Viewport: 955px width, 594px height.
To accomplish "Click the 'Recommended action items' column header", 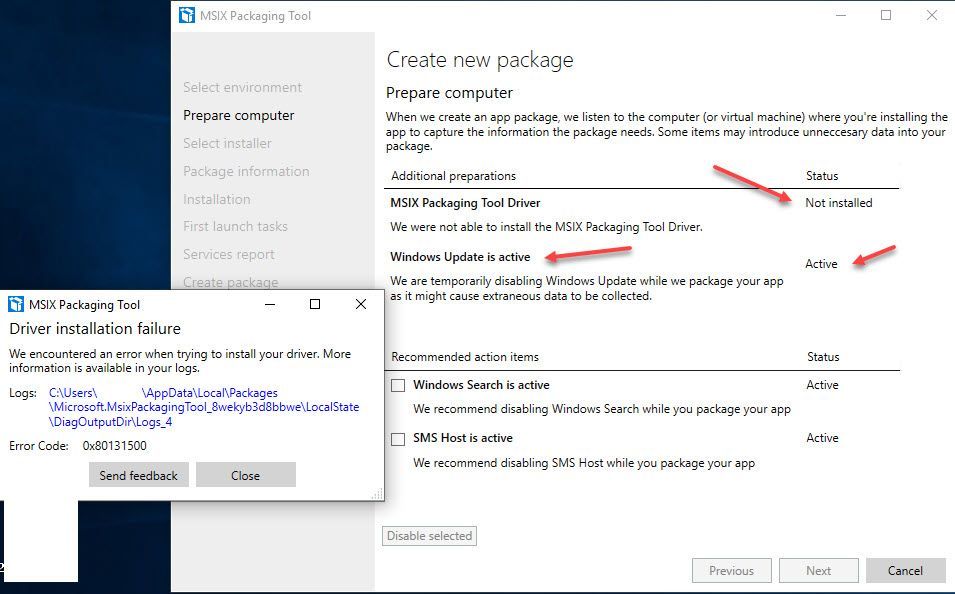I will pyautogui.click(x=465, y=357).
